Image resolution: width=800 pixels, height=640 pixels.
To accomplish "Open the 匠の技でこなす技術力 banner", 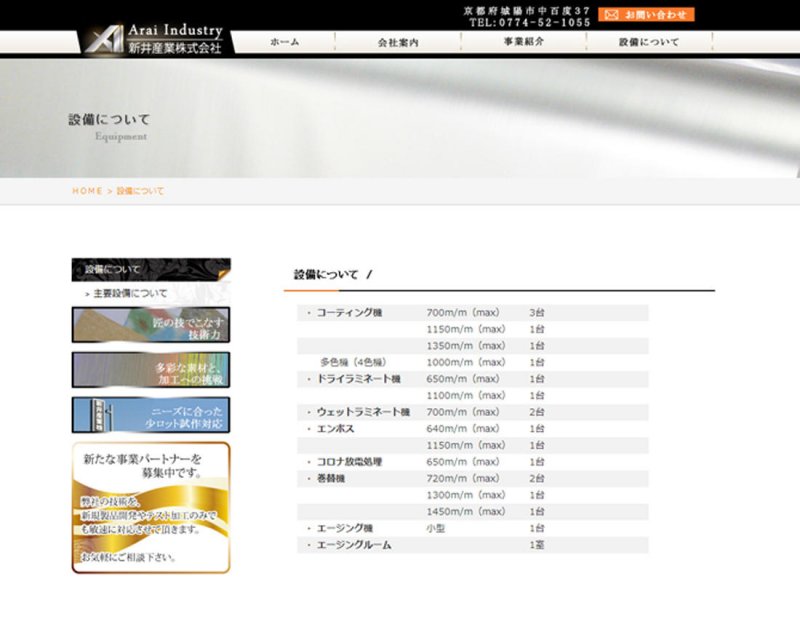I will 150,325.
